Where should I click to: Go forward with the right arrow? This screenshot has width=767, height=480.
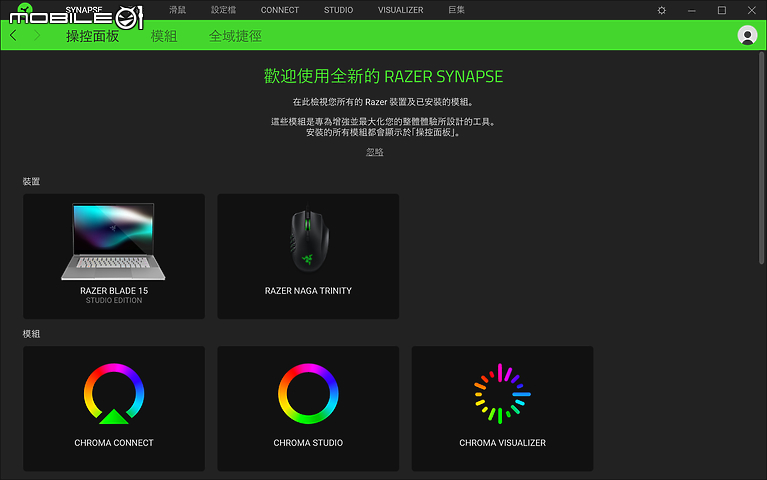[x=37, y=35]
